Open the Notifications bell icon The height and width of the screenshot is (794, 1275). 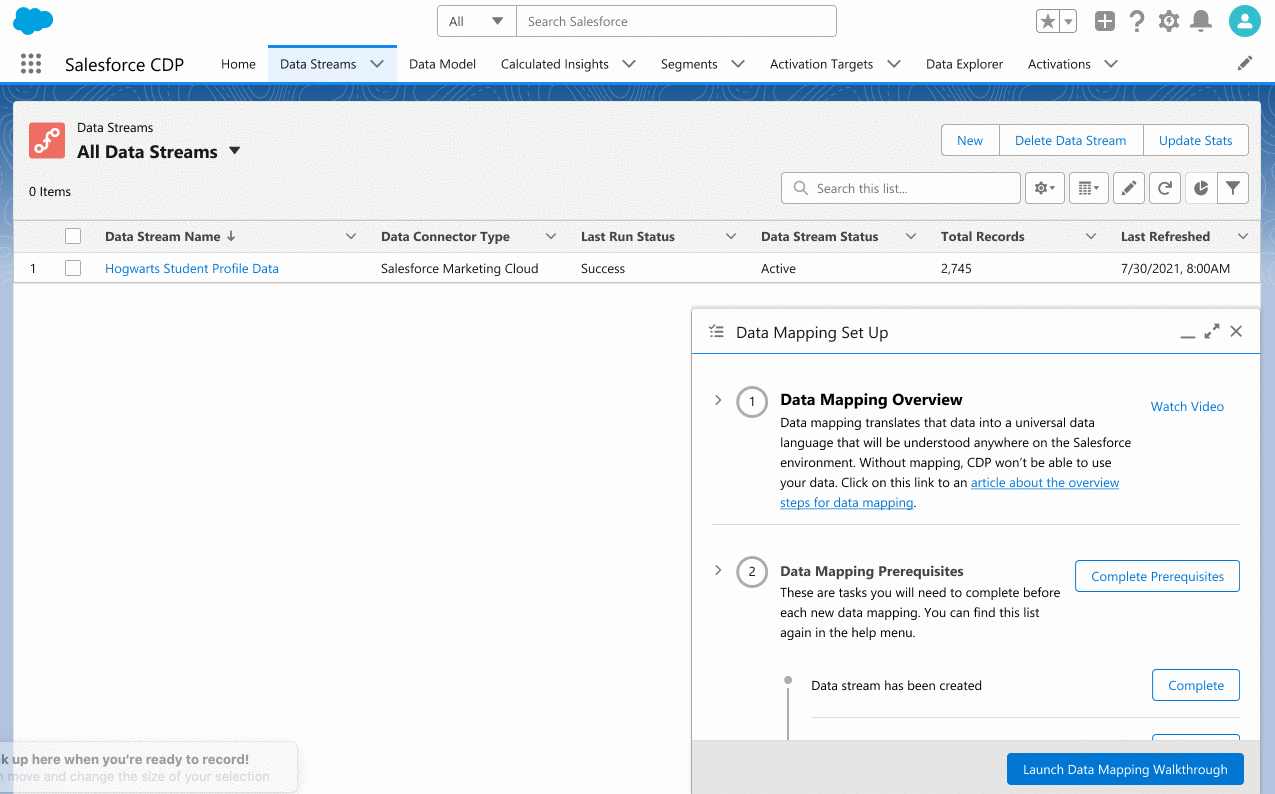1201,21
